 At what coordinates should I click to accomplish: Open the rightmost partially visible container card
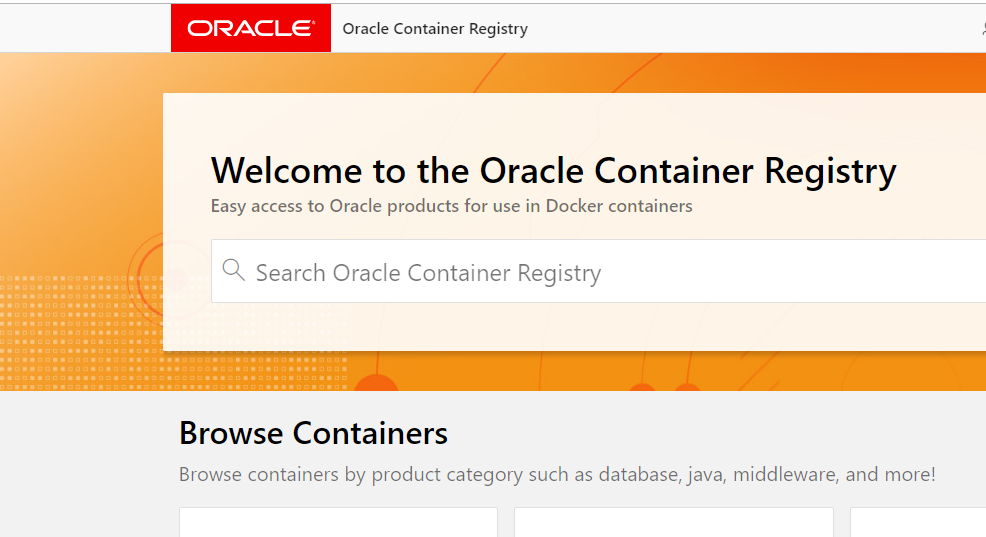tap(917, 522)
